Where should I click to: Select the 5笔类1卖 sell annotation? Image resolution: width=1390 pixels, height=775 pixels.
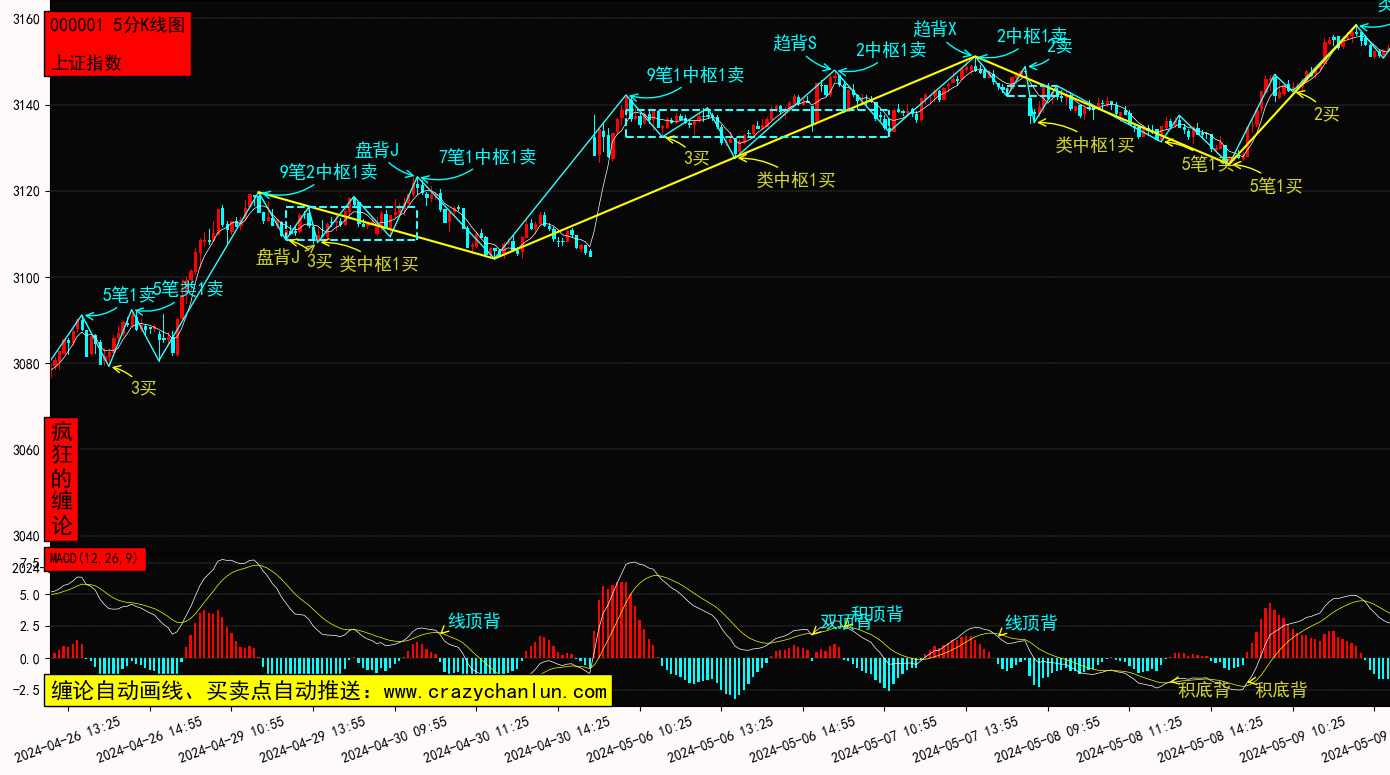click(x=188, y=289)
